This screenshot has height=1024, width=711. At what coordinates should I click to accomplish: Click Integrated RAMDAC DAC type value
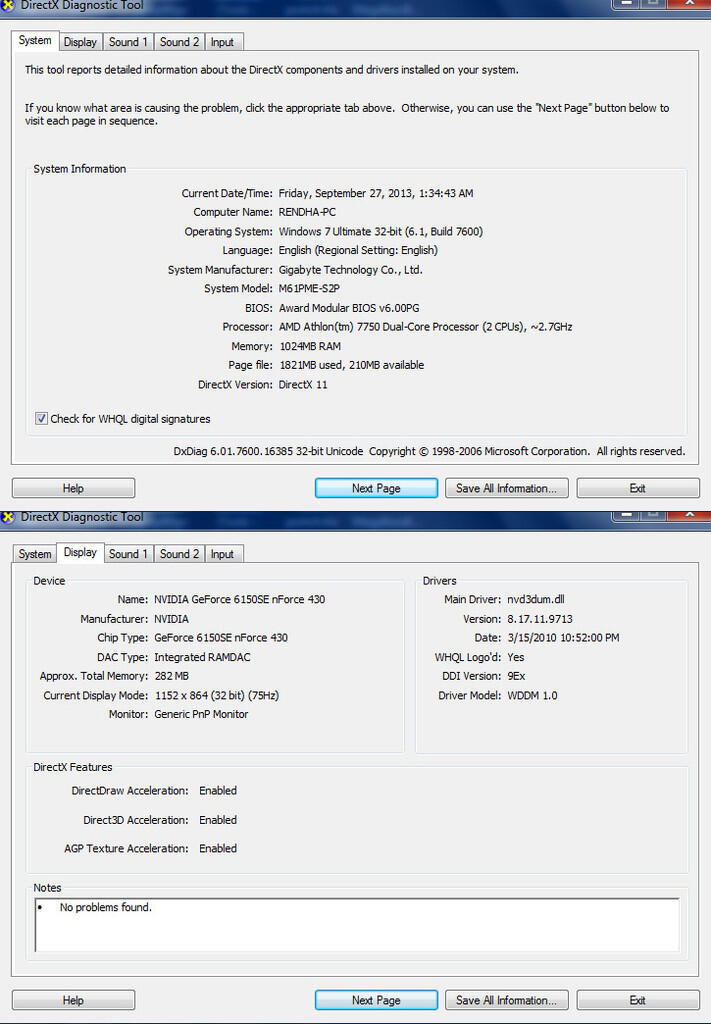pos(202,658)
